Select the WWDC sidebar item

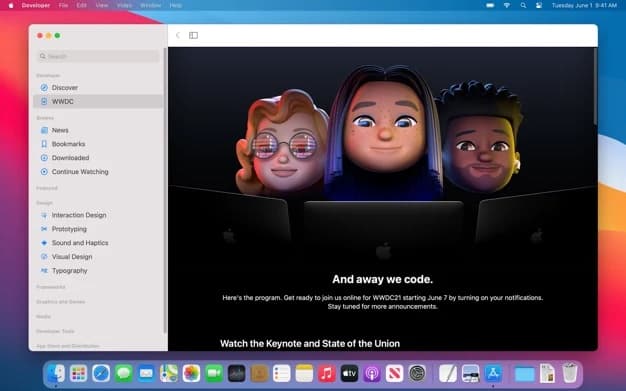click(98, 101)
